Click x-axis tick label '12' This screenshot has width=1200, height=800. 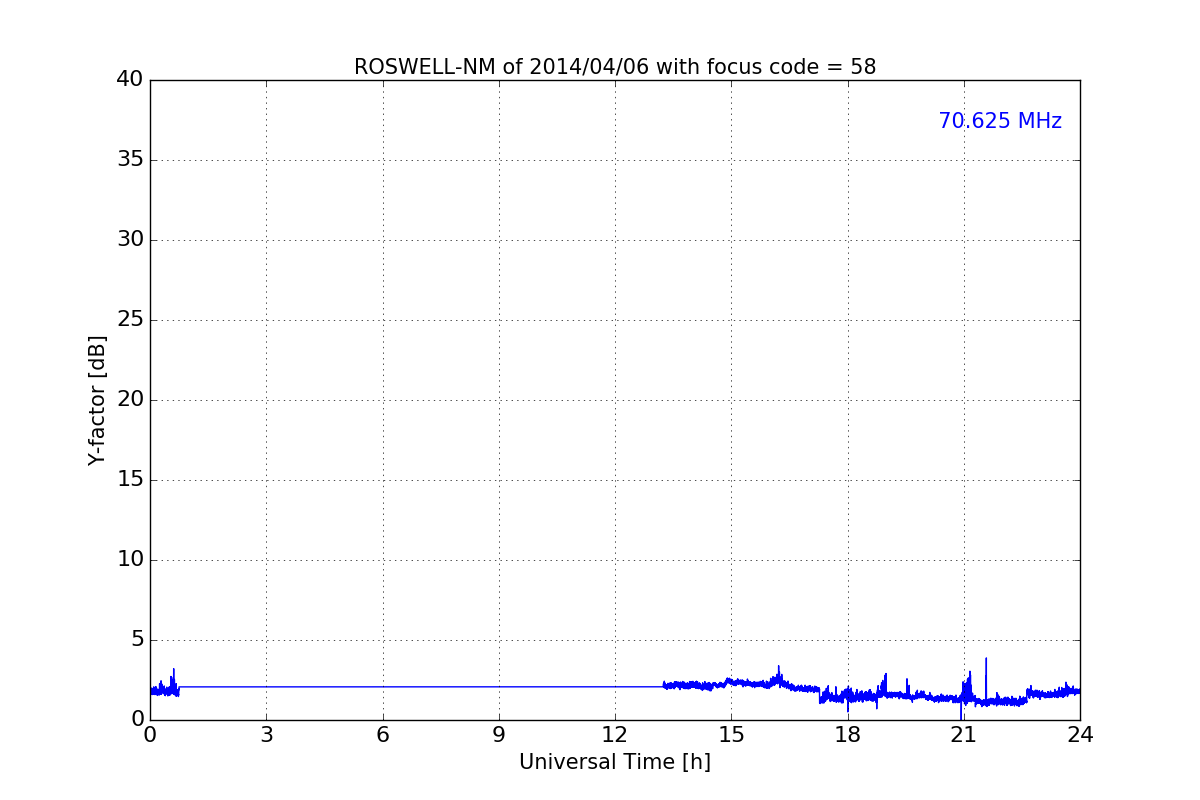(615, 735)
